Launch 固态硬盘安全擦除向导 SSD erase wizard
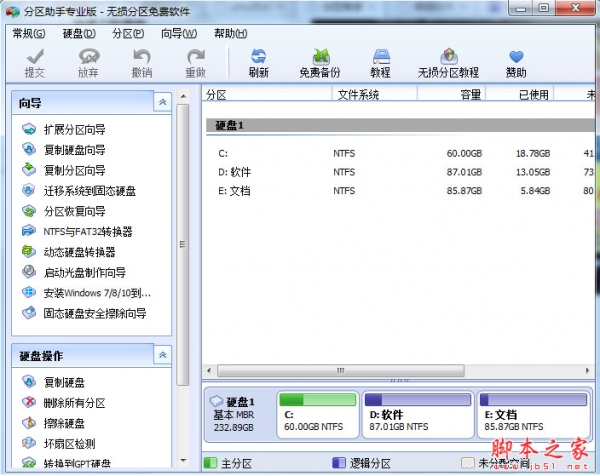 coord(84,313)
